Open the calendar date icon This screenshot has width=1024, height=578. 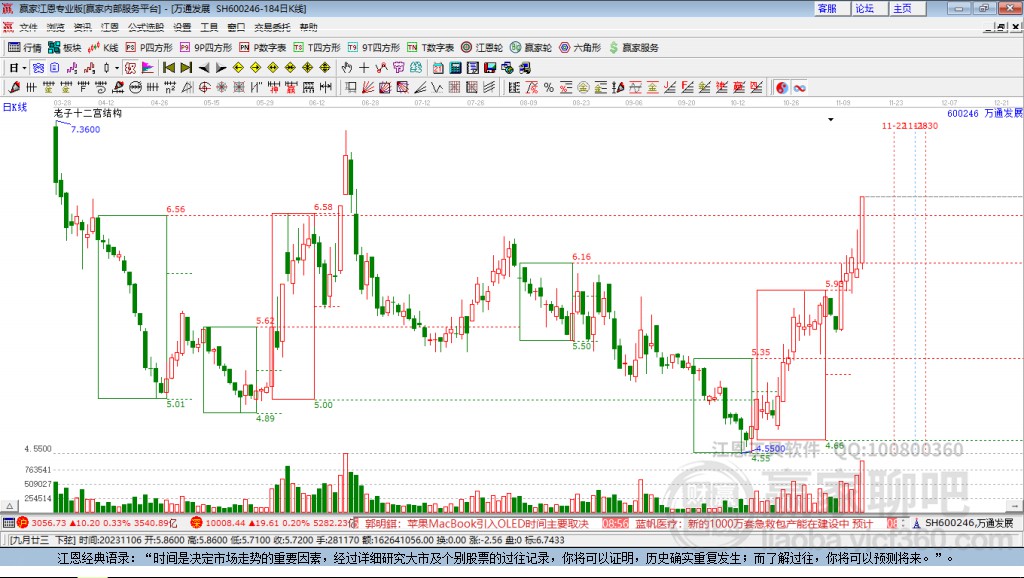tap(438, 68)
